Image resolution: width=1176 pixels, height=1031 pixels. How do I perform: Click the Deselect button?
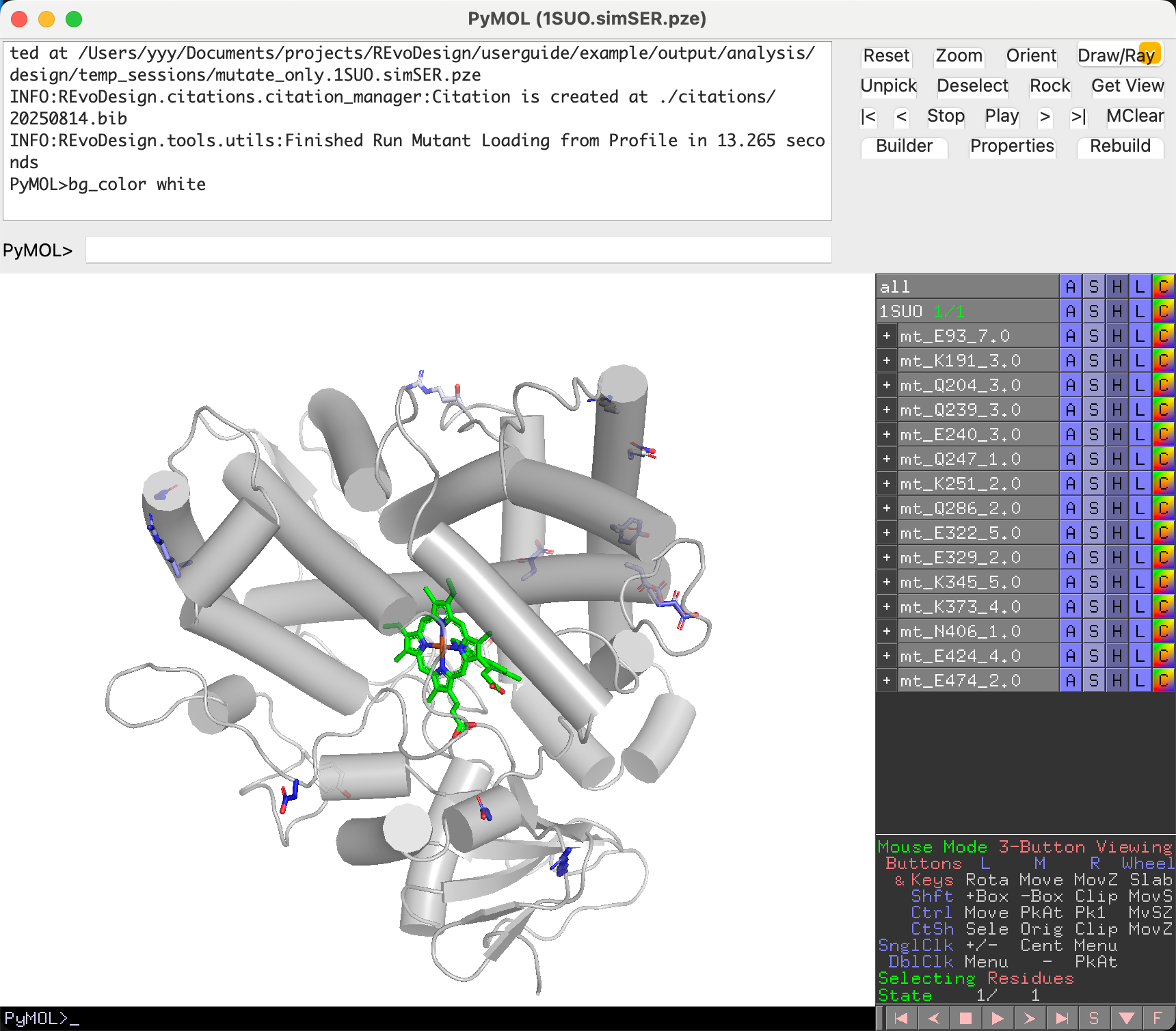click(x=972, y=85)
